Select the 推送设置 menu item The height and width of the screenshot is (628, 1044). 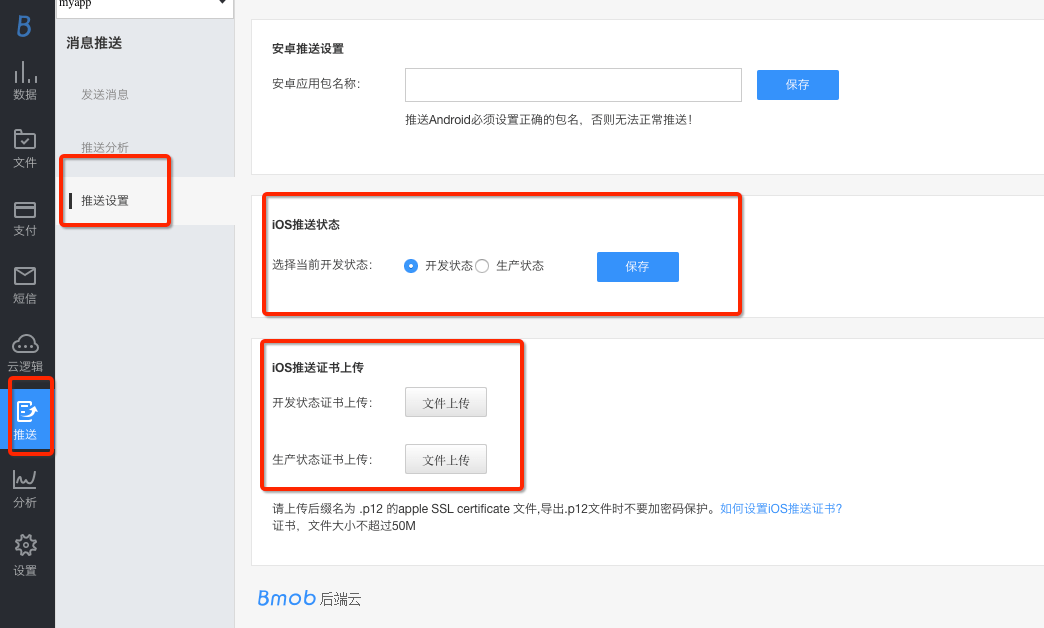(x=105, y=201)
